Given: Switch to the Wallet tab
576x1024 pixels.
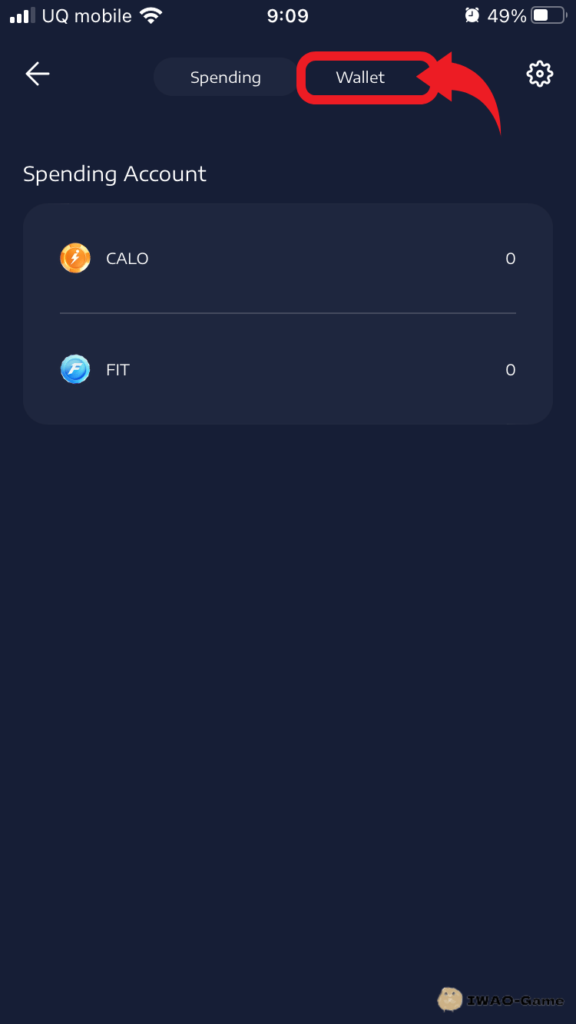Looking at the screenshot, I should [x=360, y=77].
